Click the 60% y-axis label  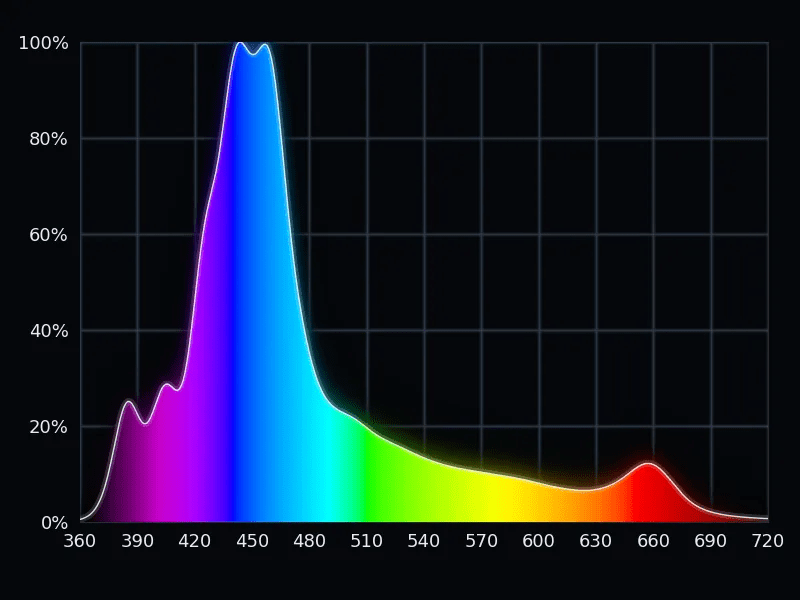(x=48, y=235)
